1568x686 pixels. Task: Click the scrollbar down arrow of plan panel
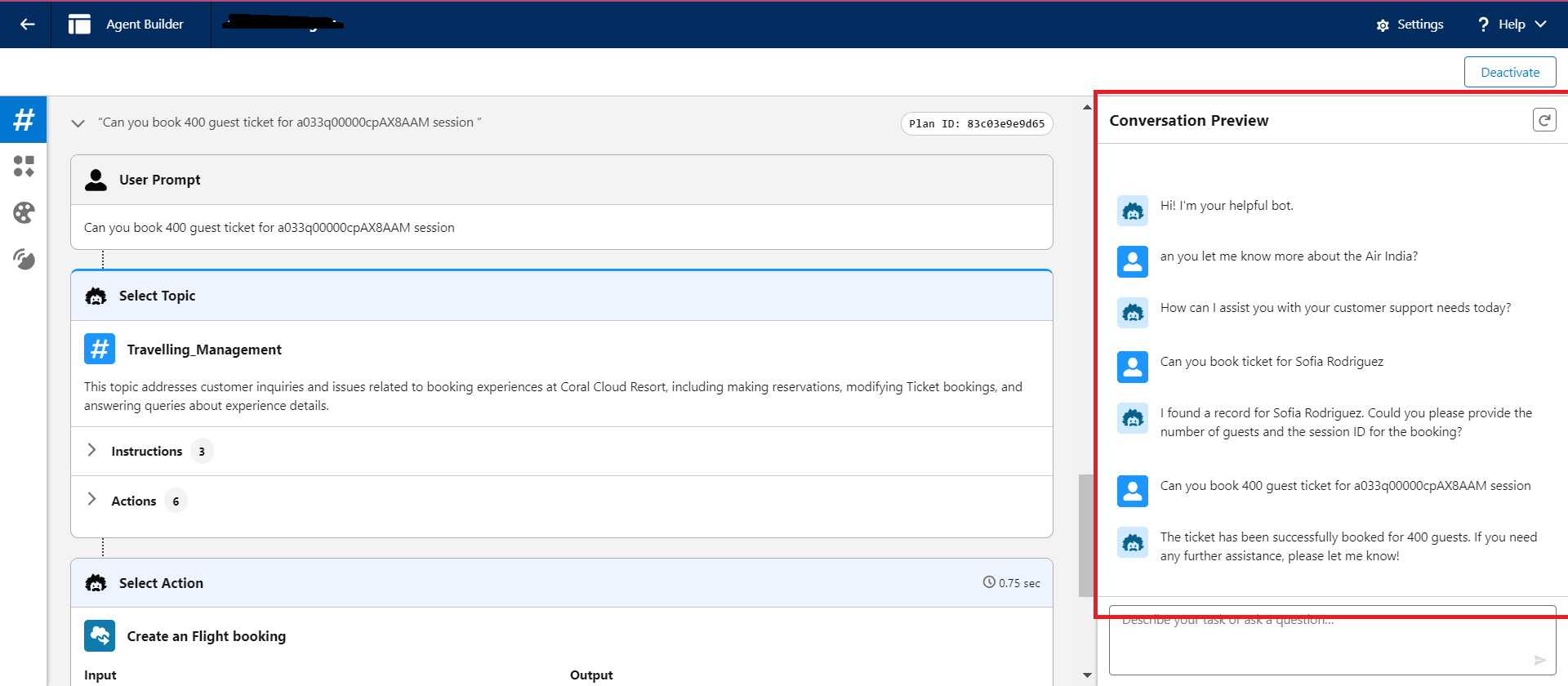(1087, 675)
